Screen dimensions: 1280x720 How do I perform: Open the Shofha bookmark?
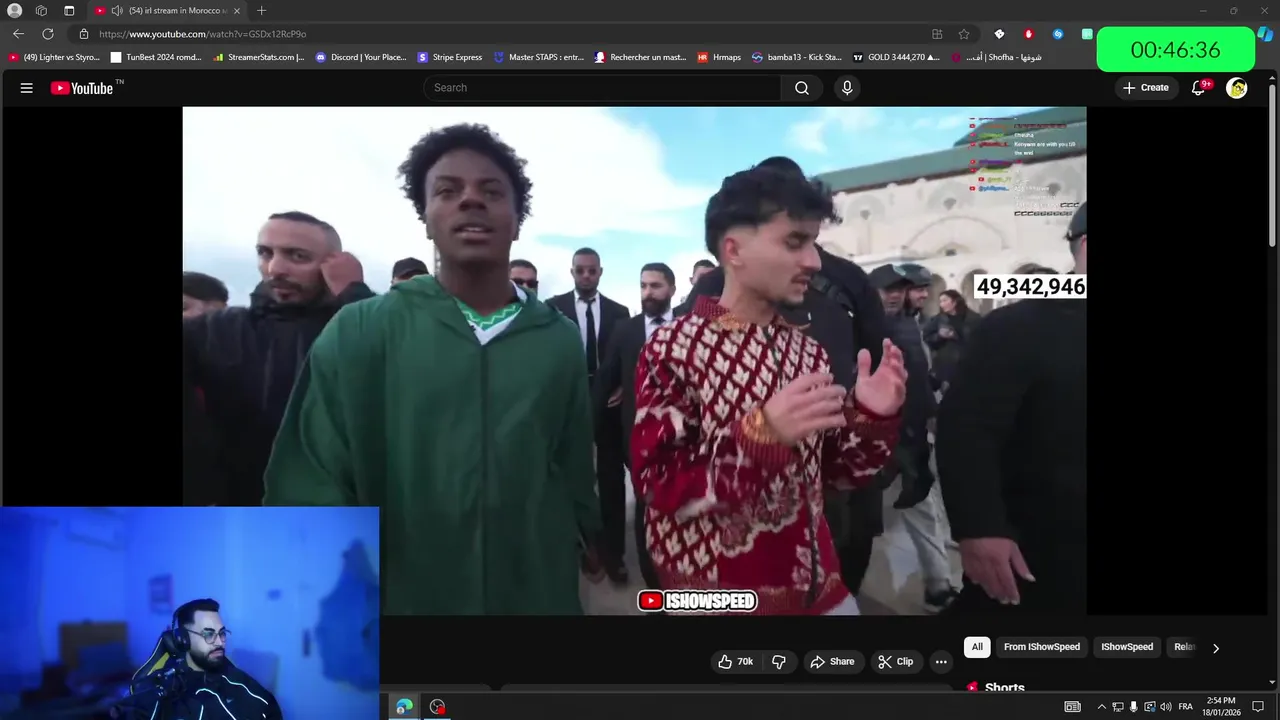996,57
